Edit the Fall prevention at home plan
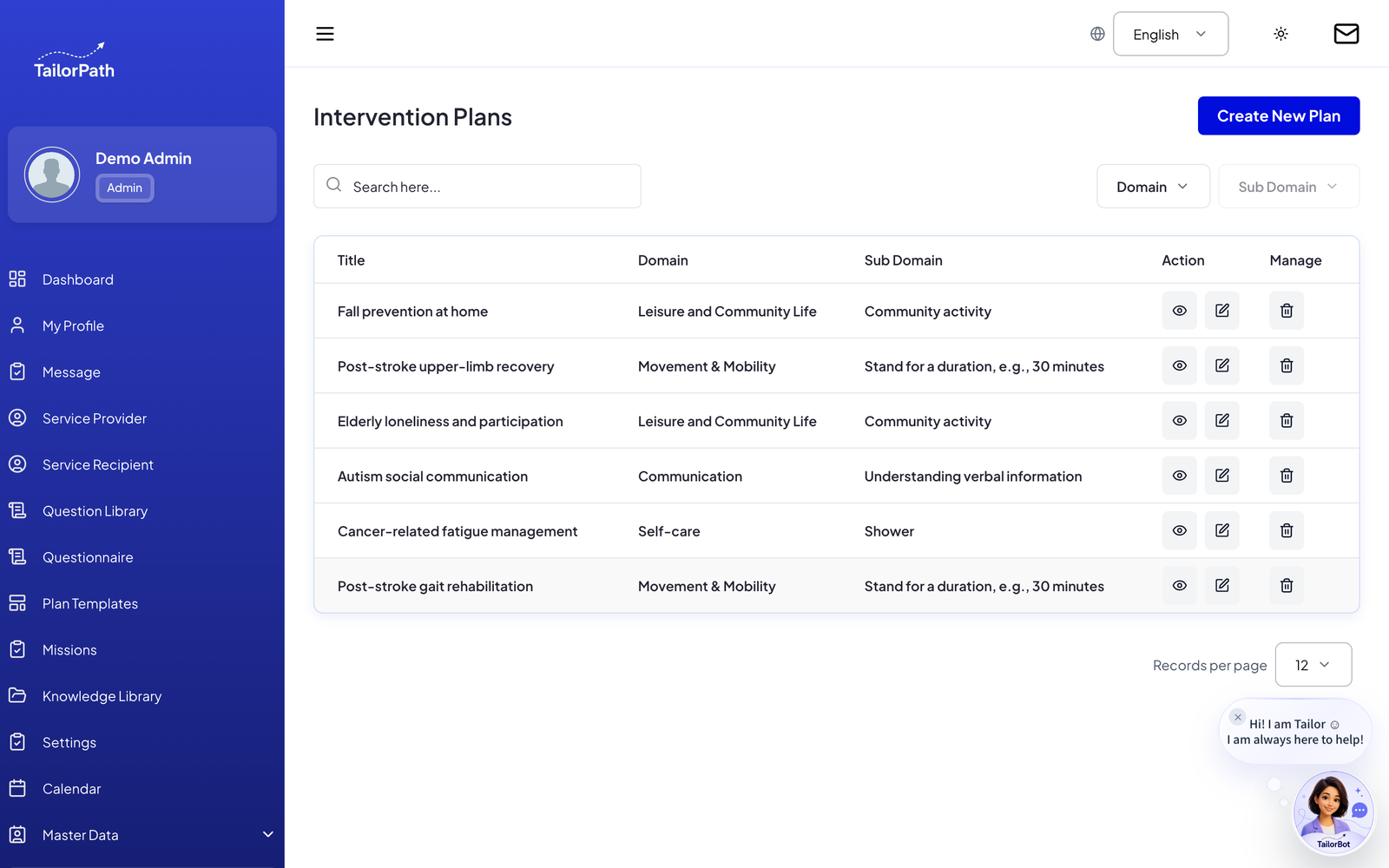 (x=1221, y=311)
